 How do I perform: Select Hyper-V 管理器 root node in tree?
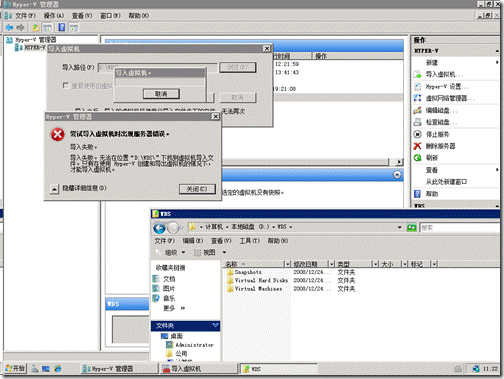click(32, 40)
